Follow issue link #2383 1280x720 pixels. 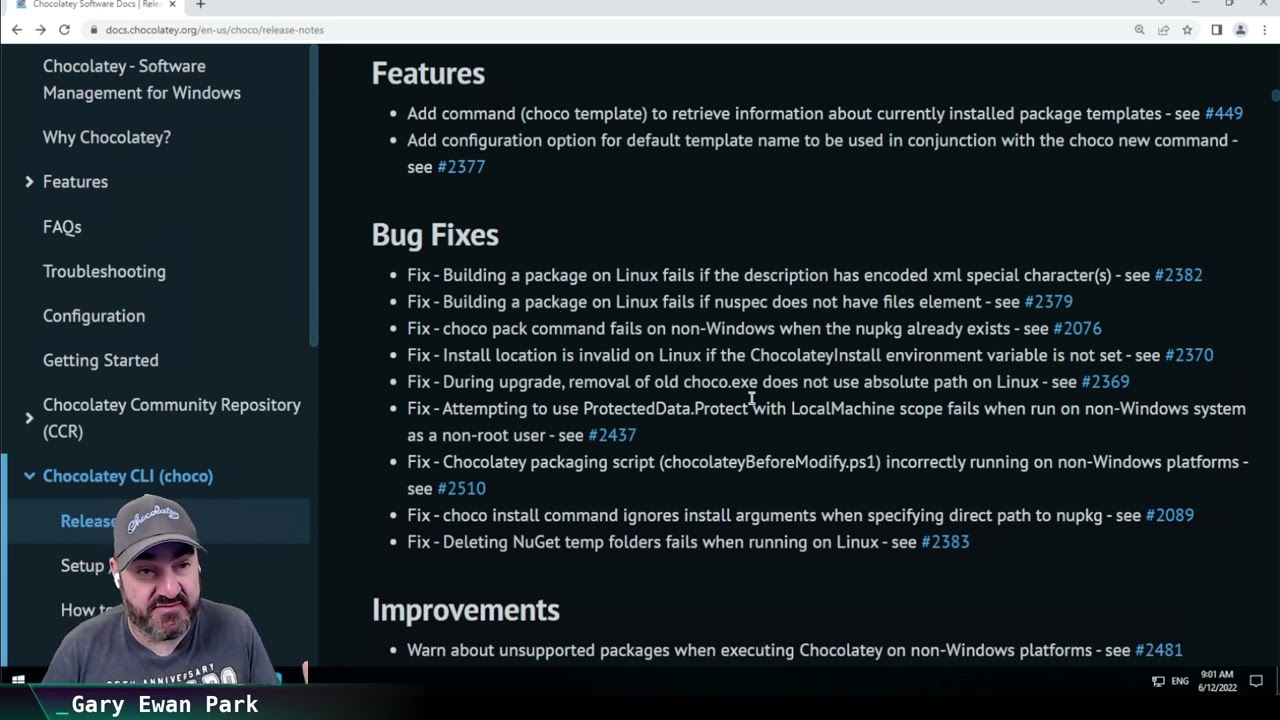(945, 542)
